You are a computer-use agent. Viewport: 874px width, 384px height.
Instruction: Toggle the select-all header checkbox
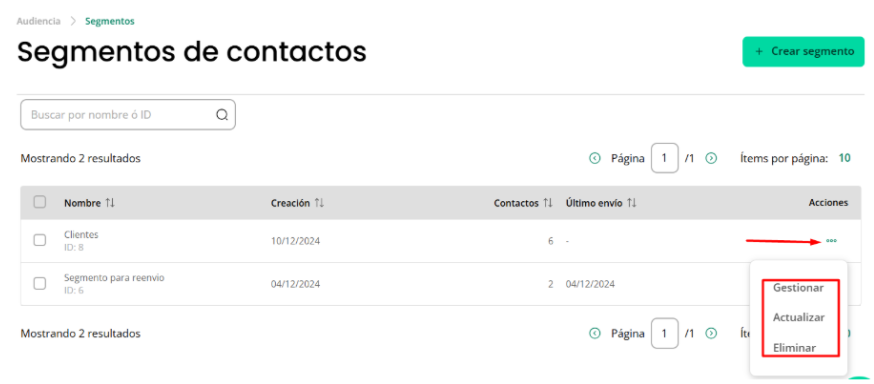40,202
